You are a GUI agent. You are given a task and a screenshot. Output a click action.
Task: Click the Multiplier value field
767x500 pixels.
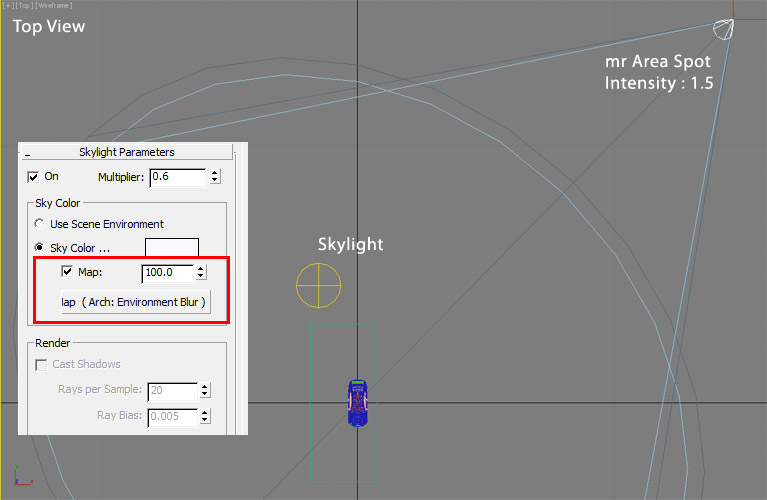pos(178,177)
